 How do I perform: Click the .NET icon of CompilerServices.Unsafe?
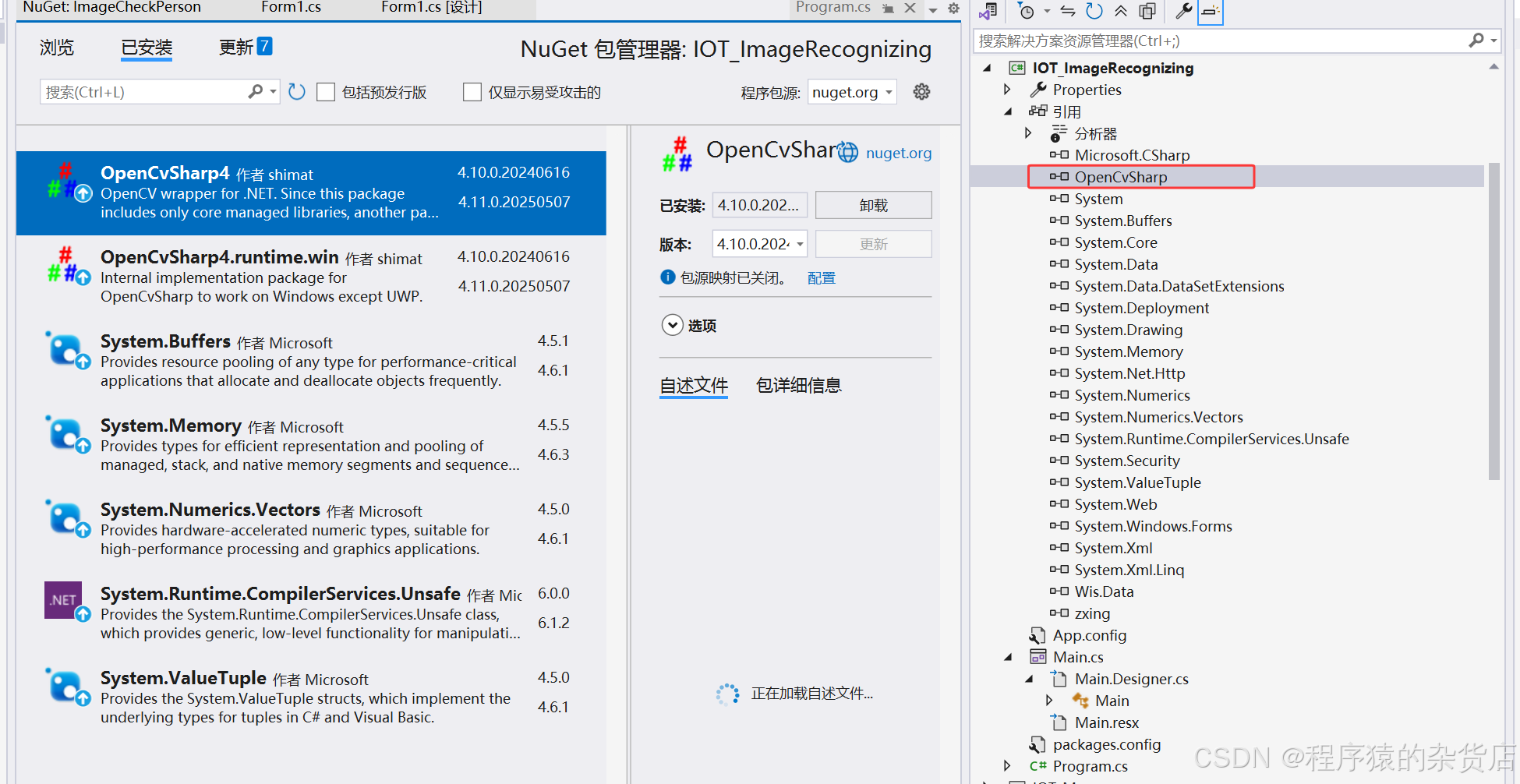click(67, 601)
